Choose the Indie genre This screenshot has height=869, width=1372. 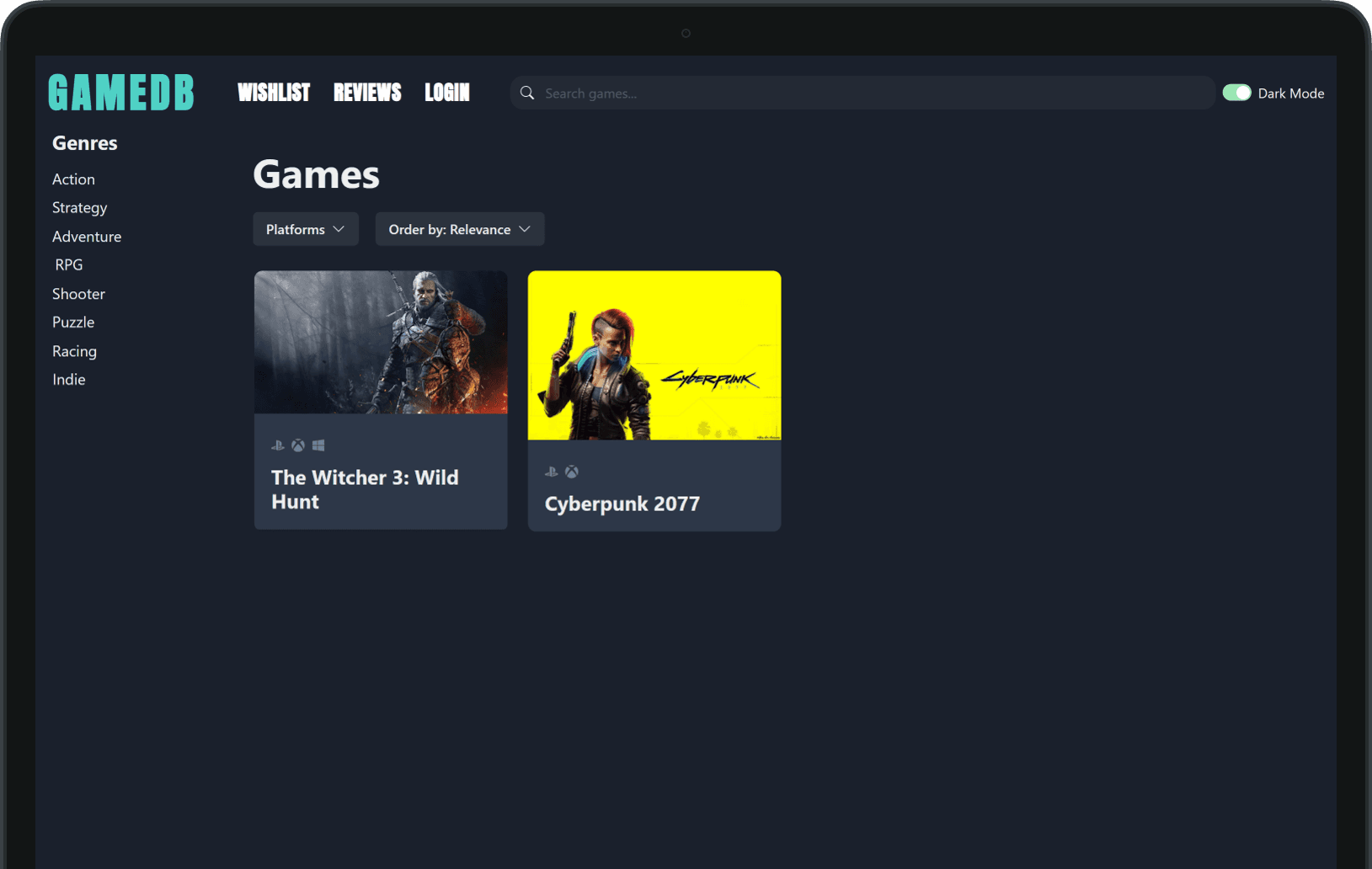point(69,380)
